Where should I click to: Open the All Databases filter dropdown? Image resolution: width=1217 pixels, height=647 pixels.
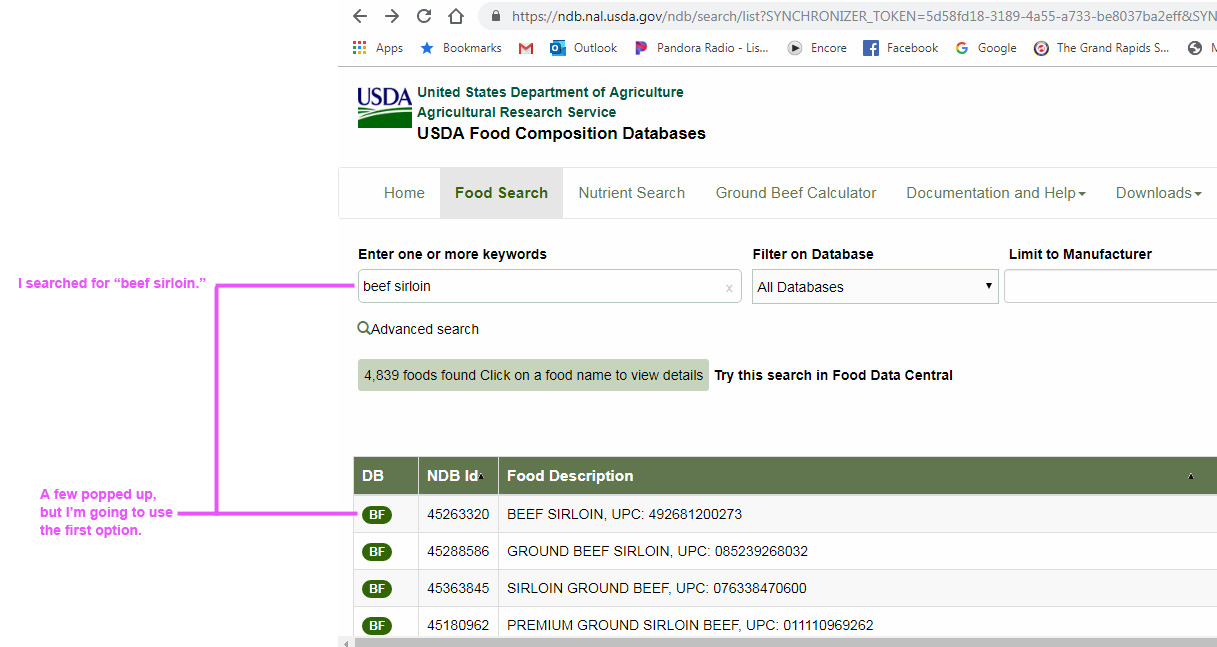click(874, 286)
